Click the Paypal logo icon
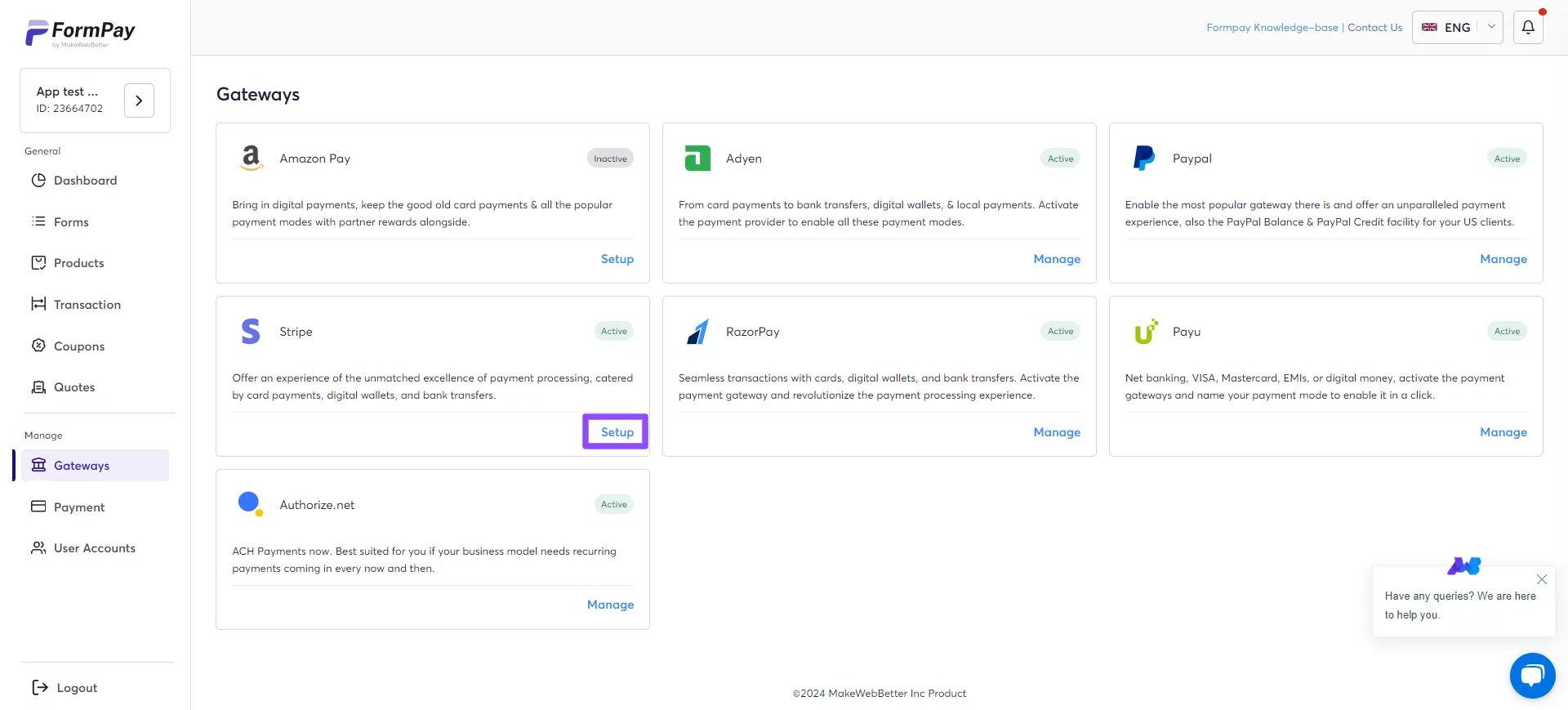The width and height of the screenshot is (1568, 710). (1144, 159)
